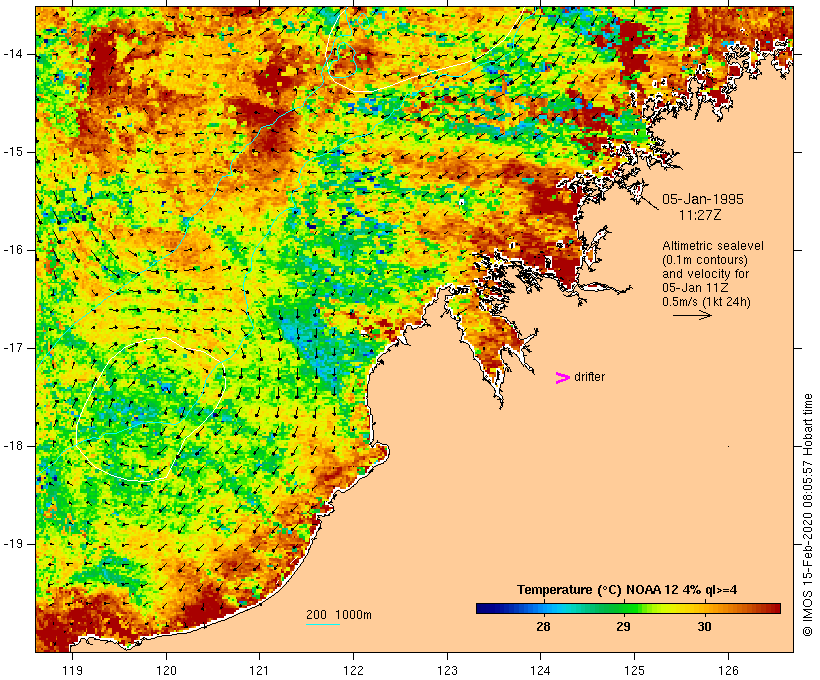Click the dark blue end of temperature colorbar
This screenshot has width=820, height=680.
click(484, 608)
